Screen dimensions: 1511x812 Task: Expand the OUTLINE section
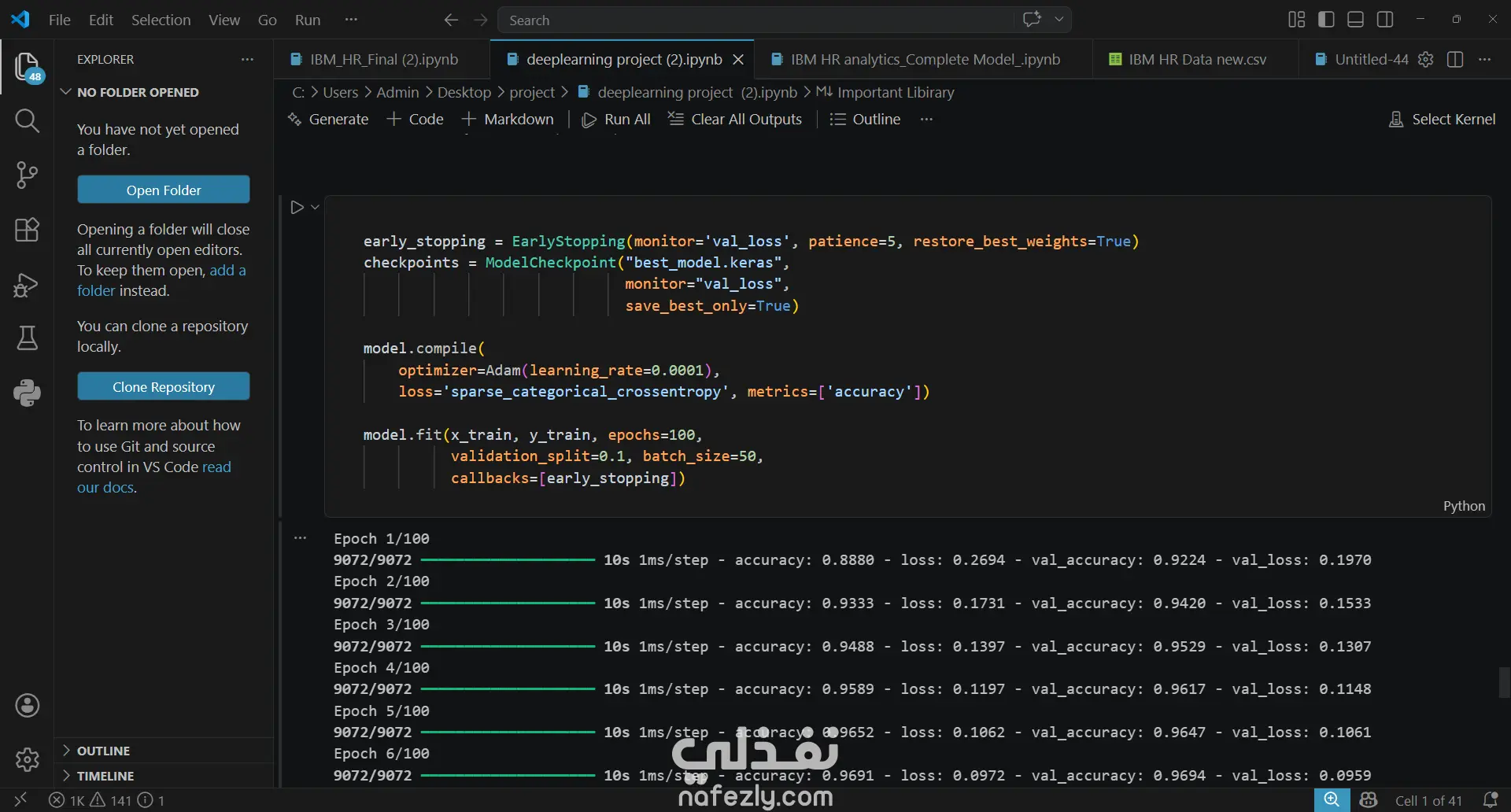(x=103, y=751)
